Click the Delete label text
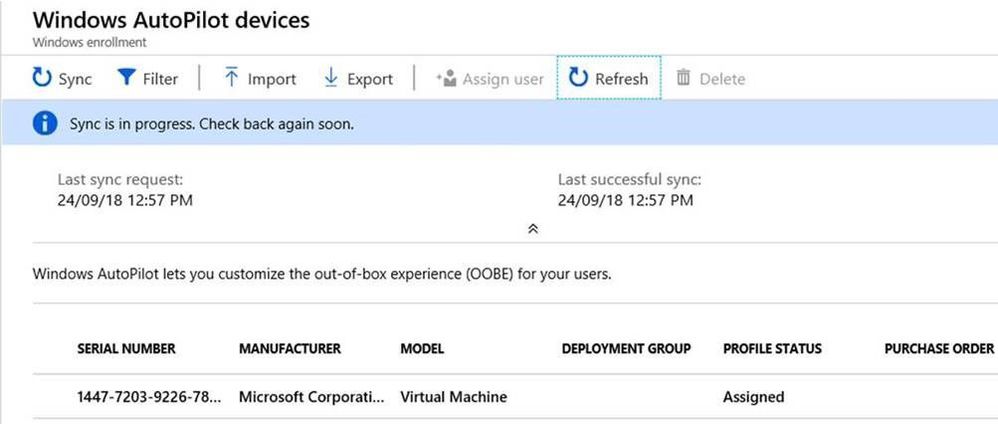The height and width of the screenshot is (424, 998). click(x=722, y=79)
